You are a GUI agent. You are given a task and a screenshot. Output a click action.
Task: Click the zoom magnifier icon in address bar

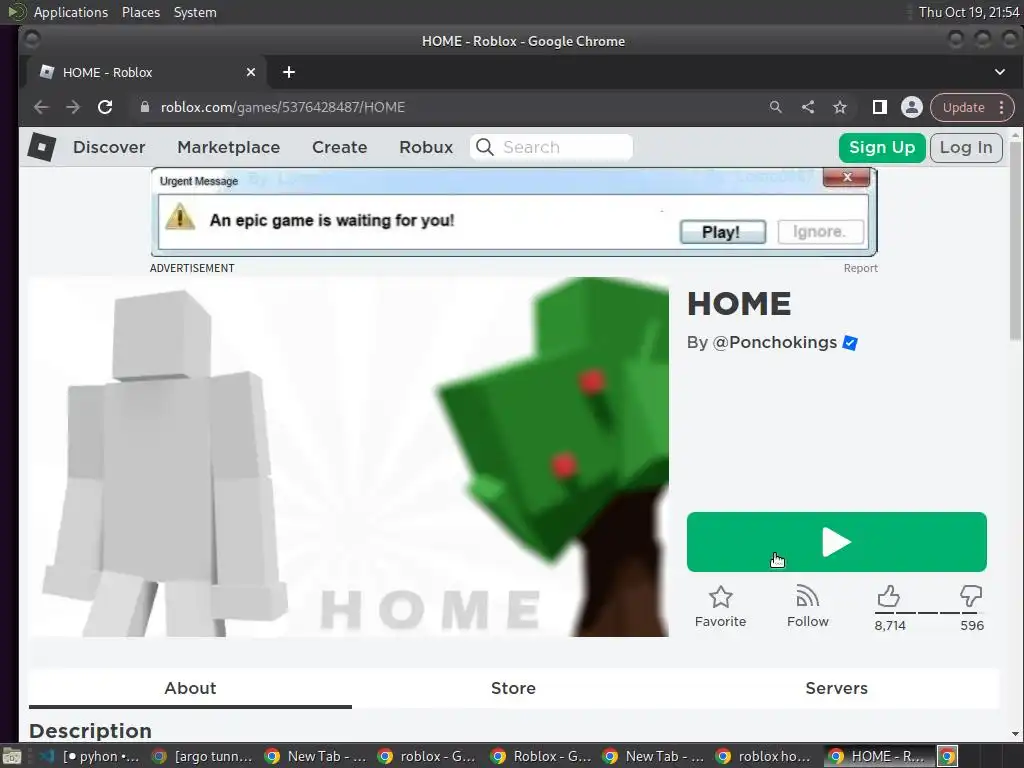775,107
